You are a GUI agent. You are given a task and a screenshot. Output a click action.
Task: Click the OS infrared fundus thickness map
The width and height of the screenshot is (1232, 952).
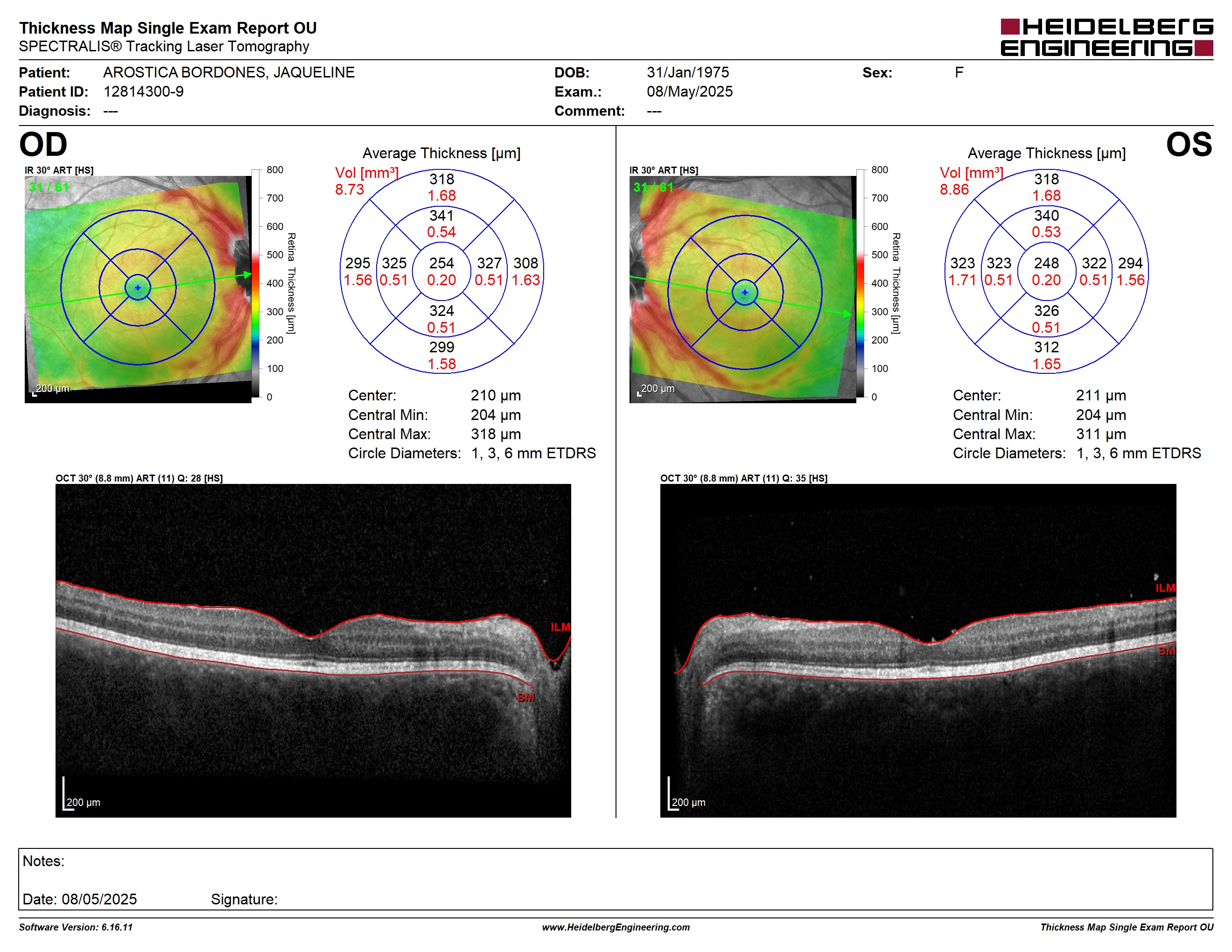coord(742,289)
